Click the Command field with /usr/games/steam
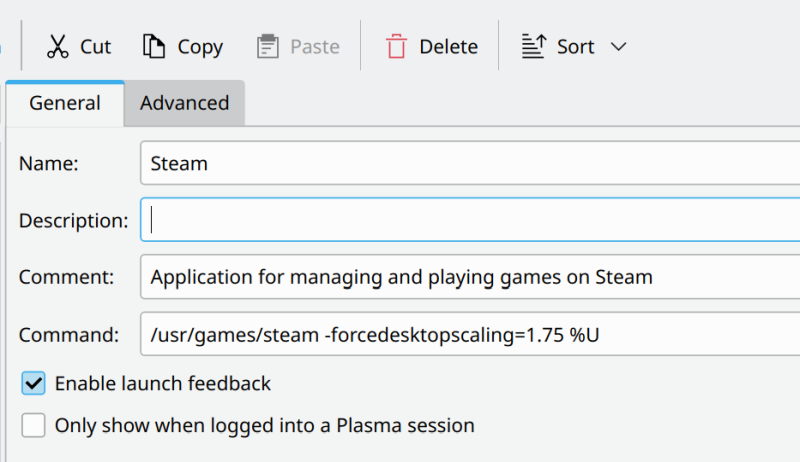Image resolution: width=800 pixels, height=462 pixels. [470, 334]
